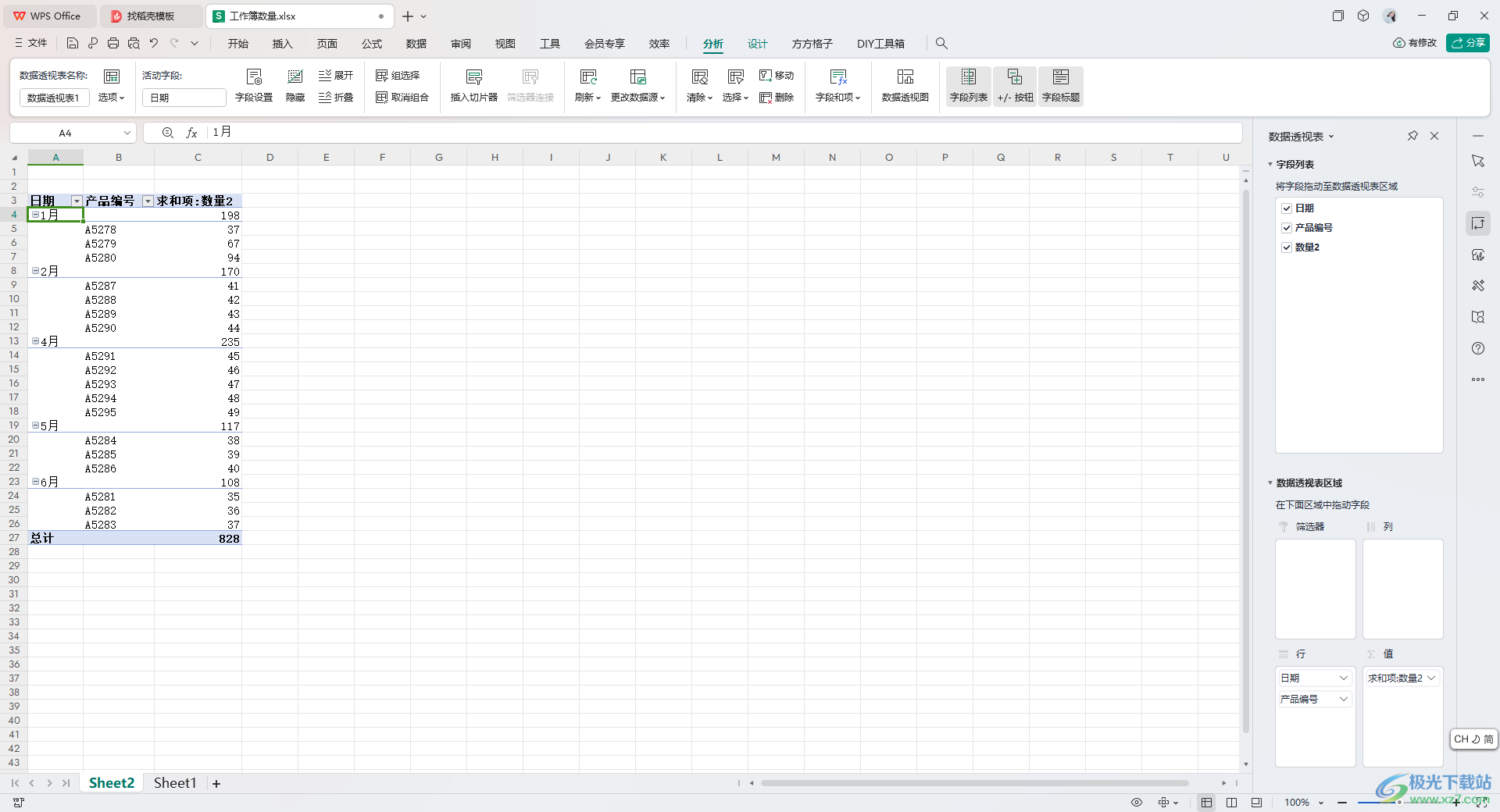Viewport: 1500px width, 812px height.
Task: Collapse the 4月 group in pivot table
Action: tap(35, 341)
